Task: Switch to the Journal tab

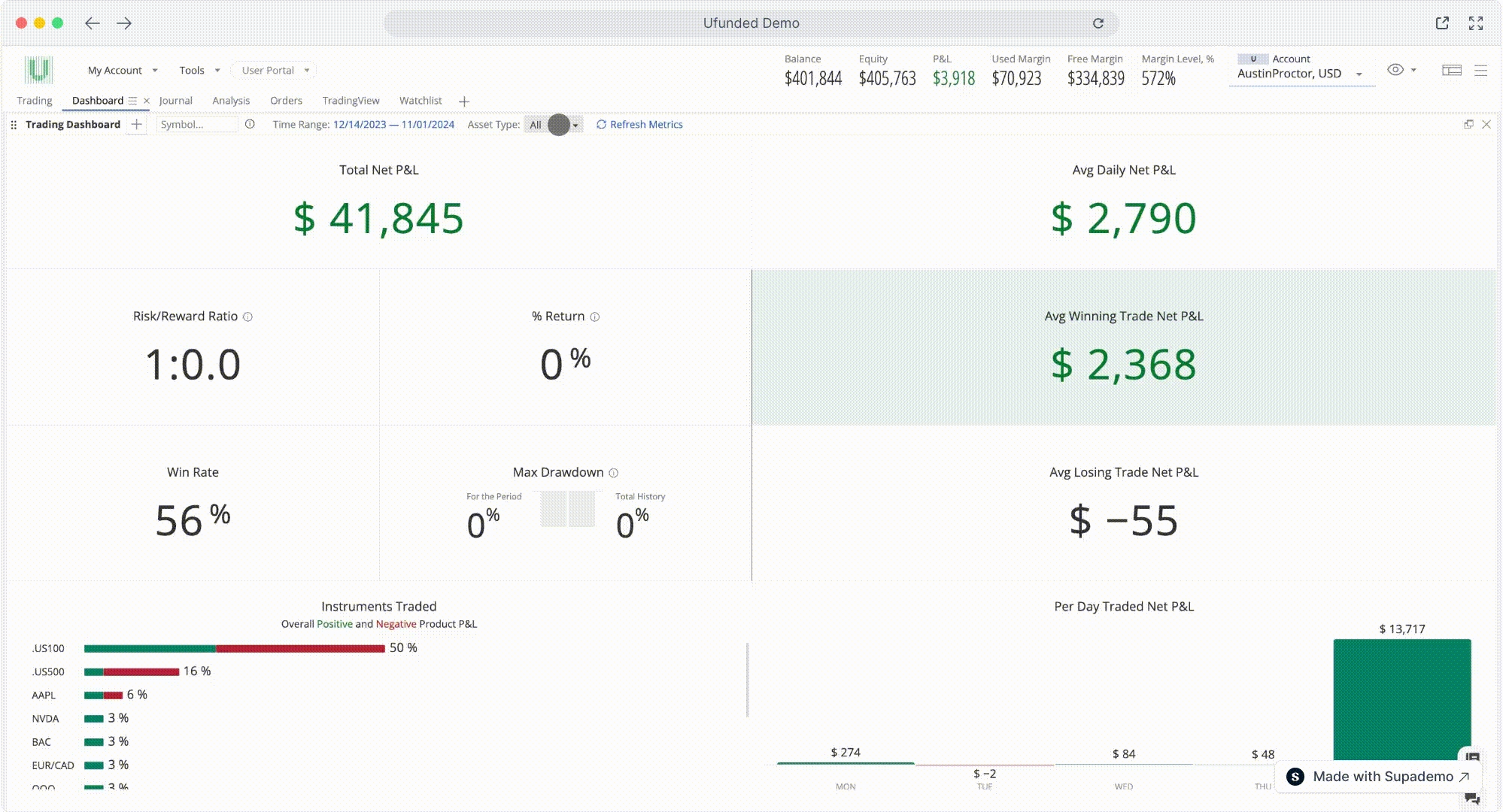Action: (x=175, y=101)
